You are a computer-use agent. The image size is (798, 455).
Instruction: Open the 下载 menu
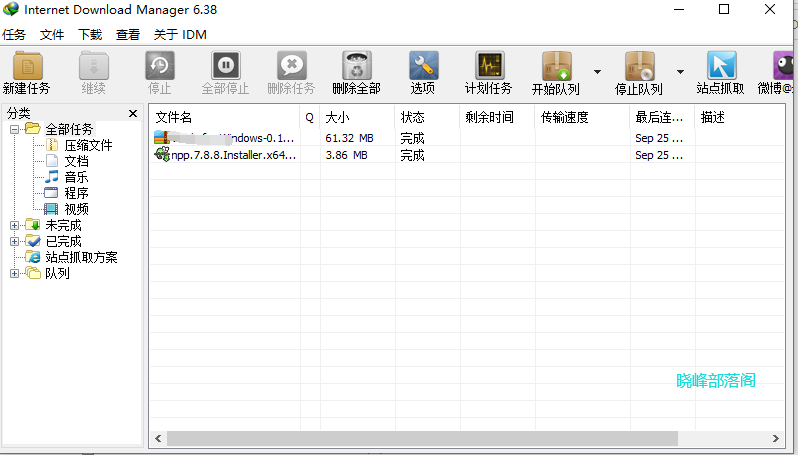point(90,35)
